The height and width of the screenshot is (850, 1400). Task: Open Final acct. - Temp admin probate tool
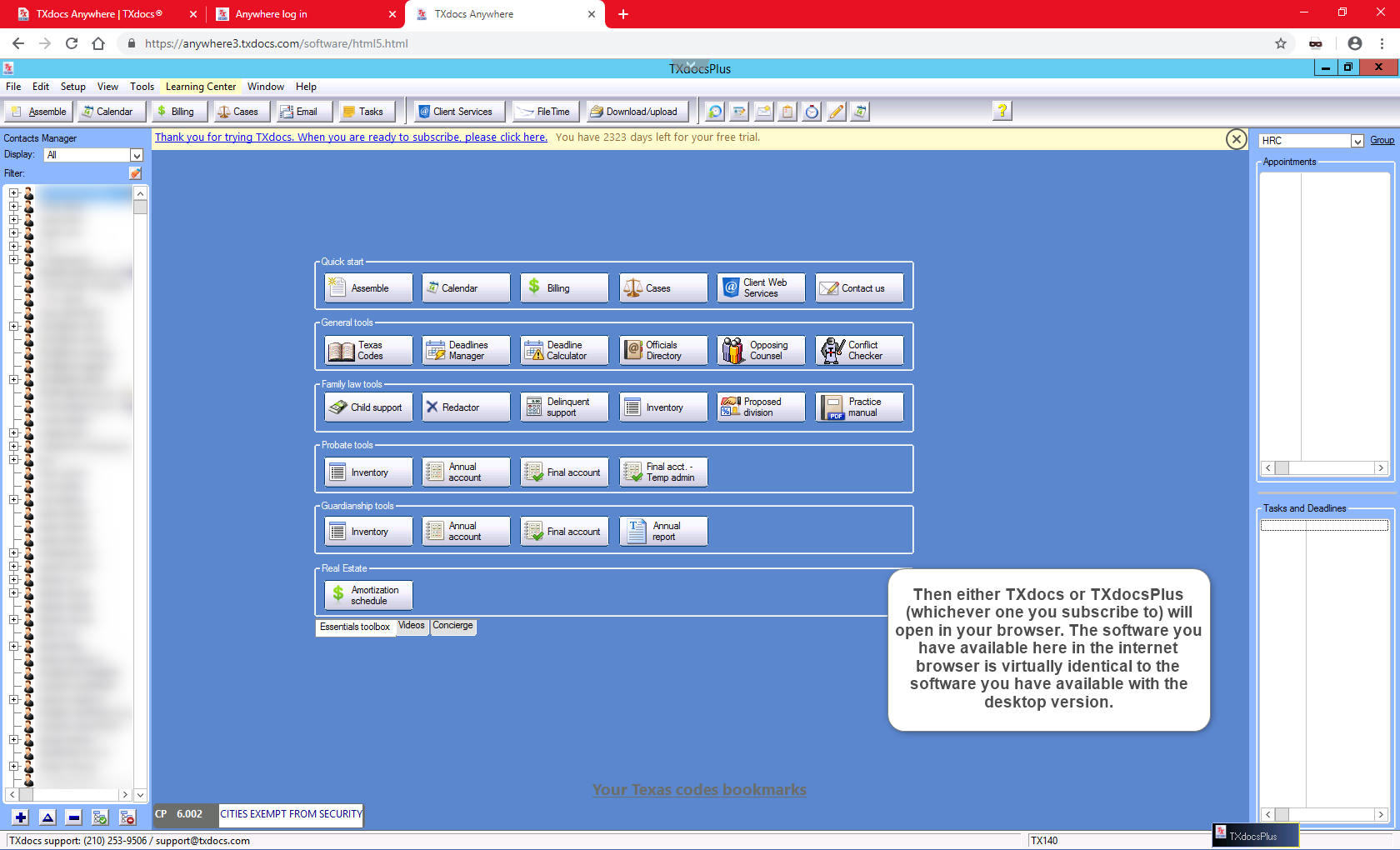[x=663, y=472]
